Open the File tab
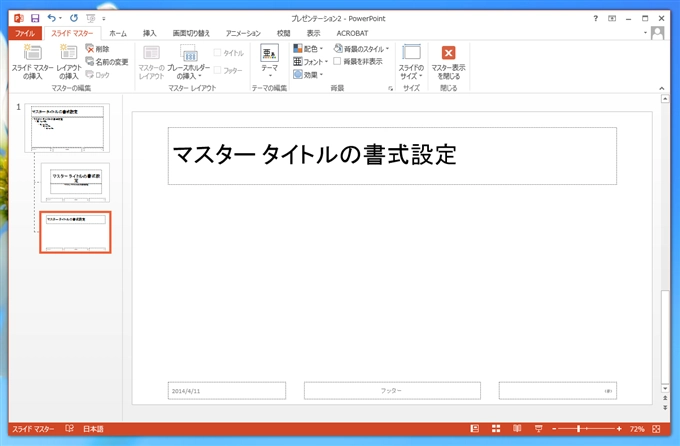 click(x=25, y=33)
